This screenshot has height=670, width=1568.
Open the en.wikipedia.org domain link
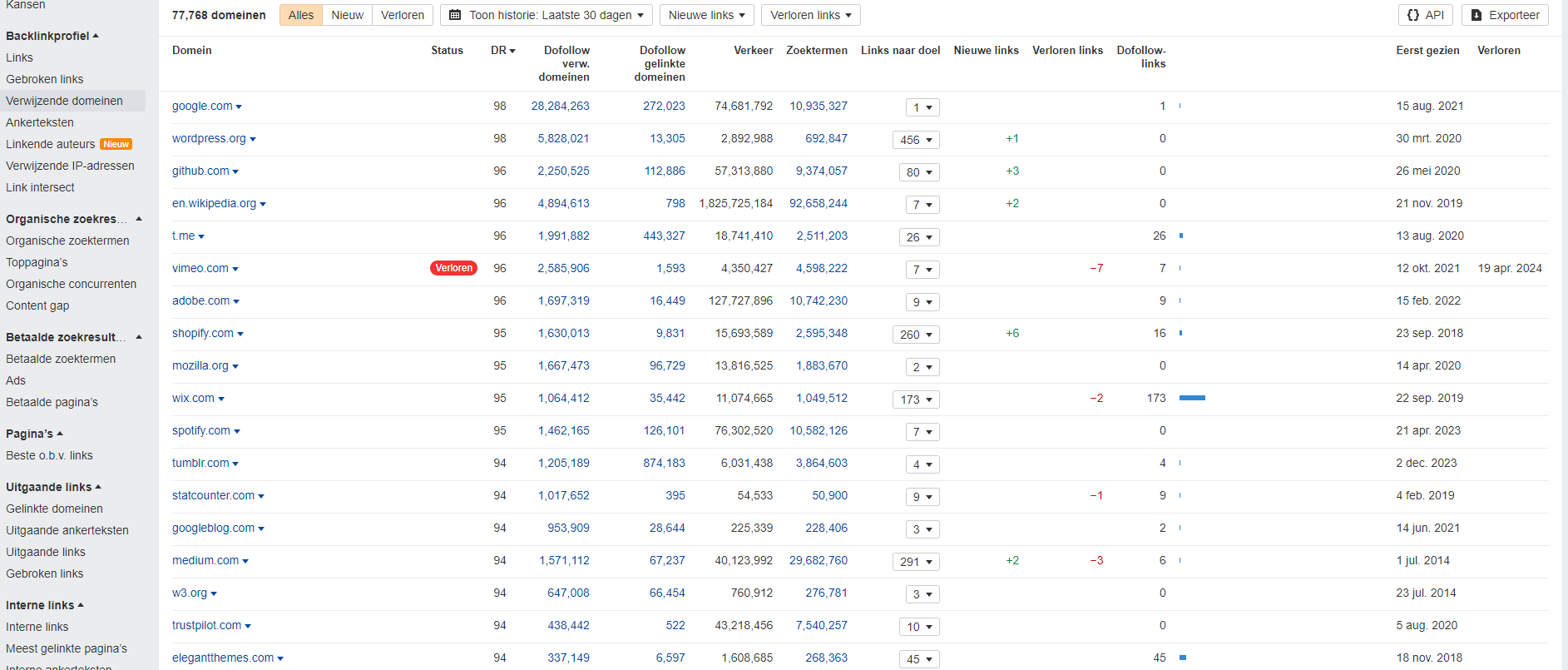pos(214,203)
